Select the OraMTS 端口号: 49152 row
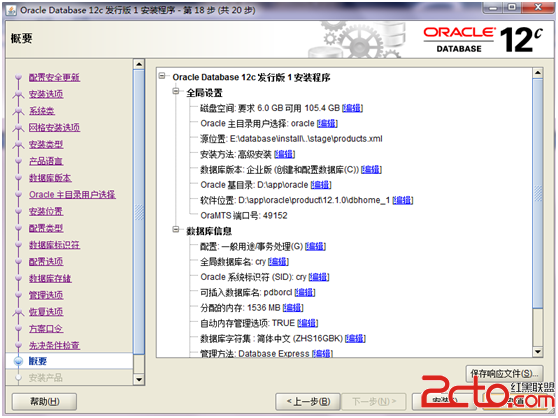Viewport: 558px width, 418px height. coord(243,216)
